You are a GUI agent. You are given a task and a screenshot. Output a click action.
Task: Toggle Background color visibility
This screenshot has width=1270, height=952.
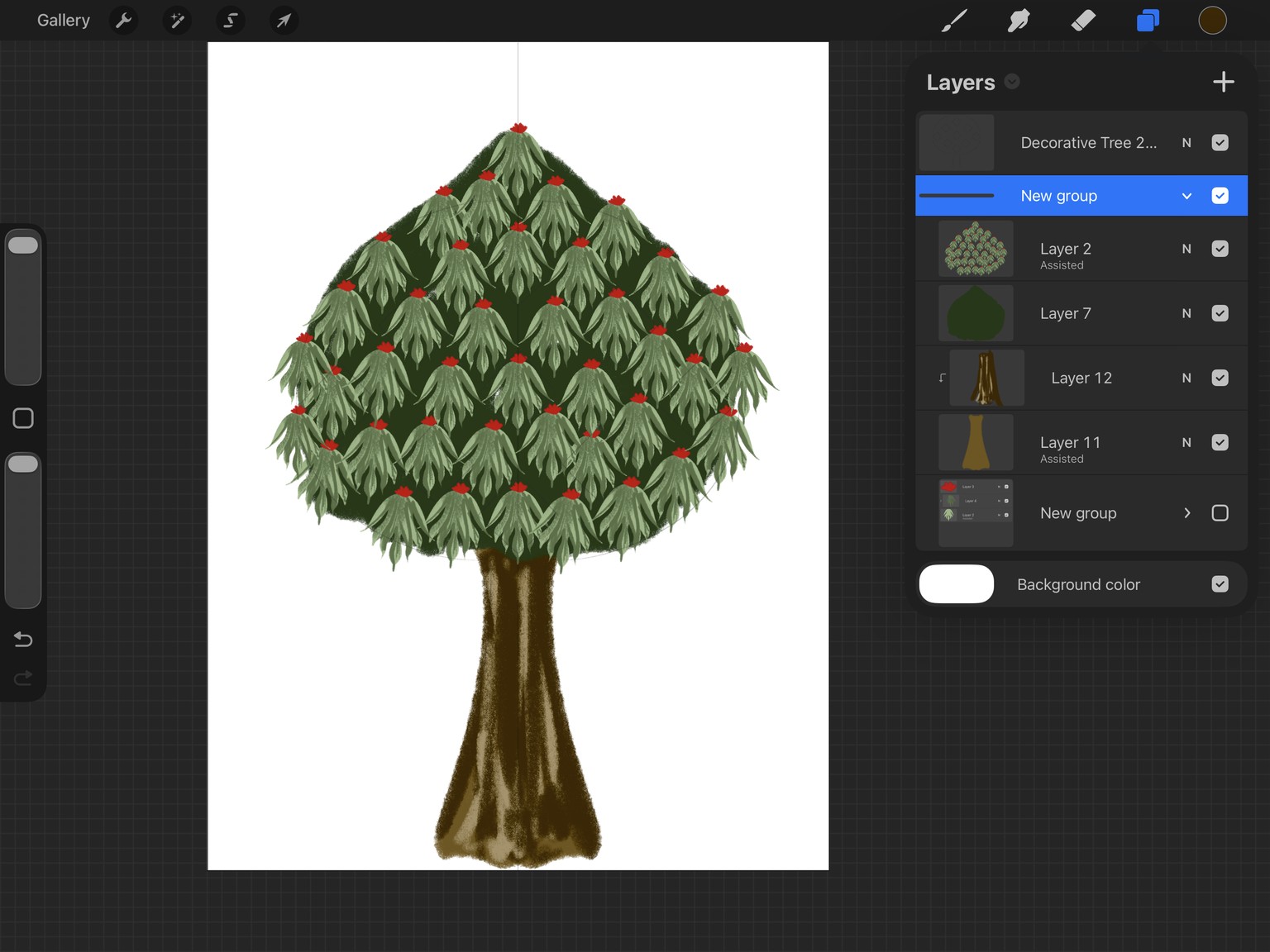(1220, 584)
